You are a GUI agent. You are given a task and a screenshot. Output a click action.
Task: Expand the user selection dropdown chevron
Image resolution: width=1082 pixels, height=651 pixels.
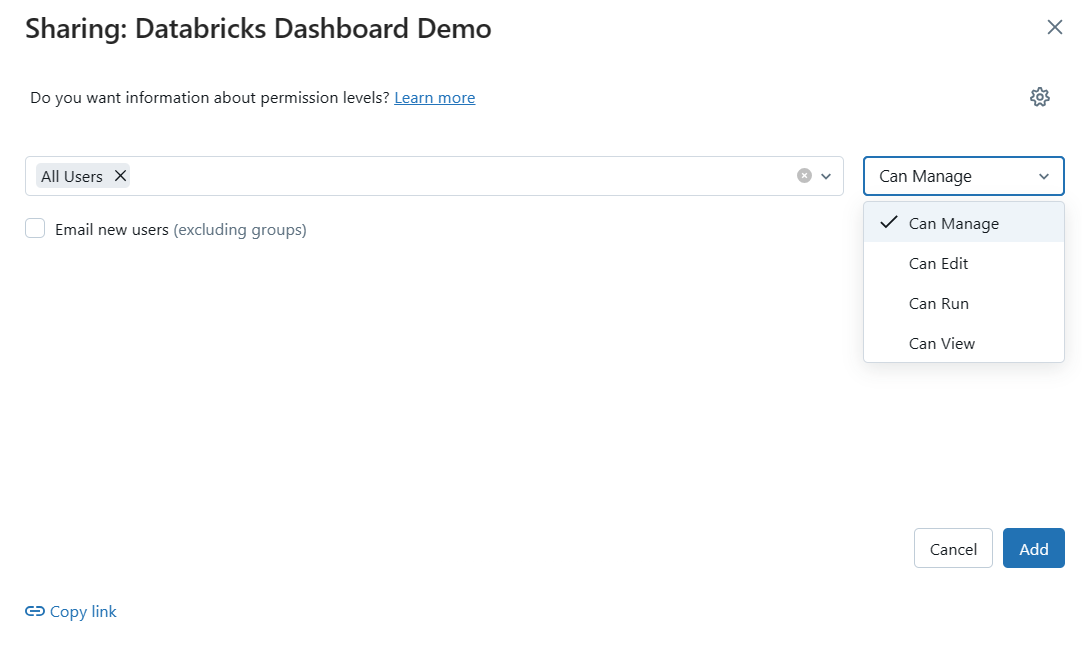point(826,175)
